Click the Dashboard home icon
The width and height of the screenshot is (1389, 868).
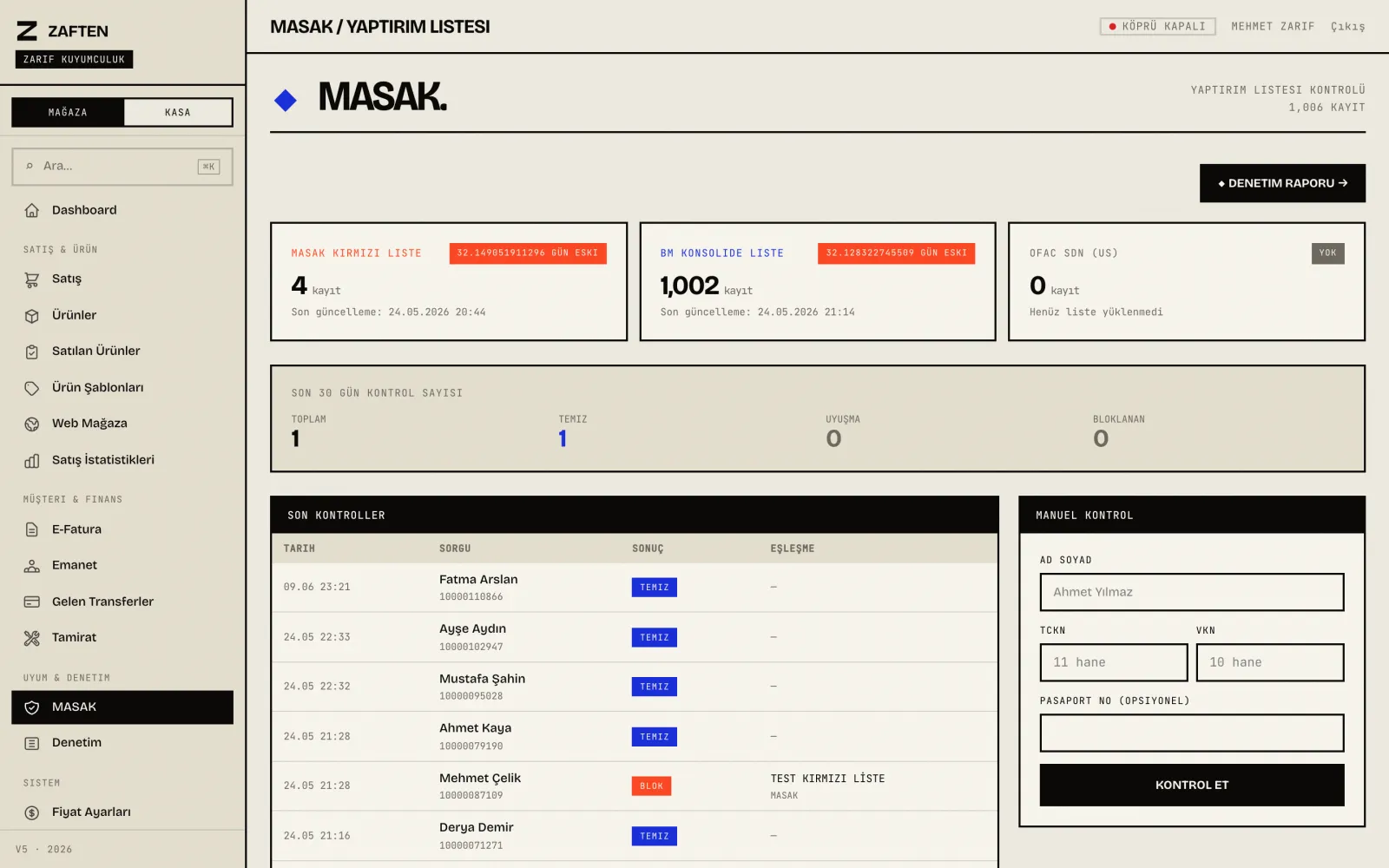[x=32, y=210]
